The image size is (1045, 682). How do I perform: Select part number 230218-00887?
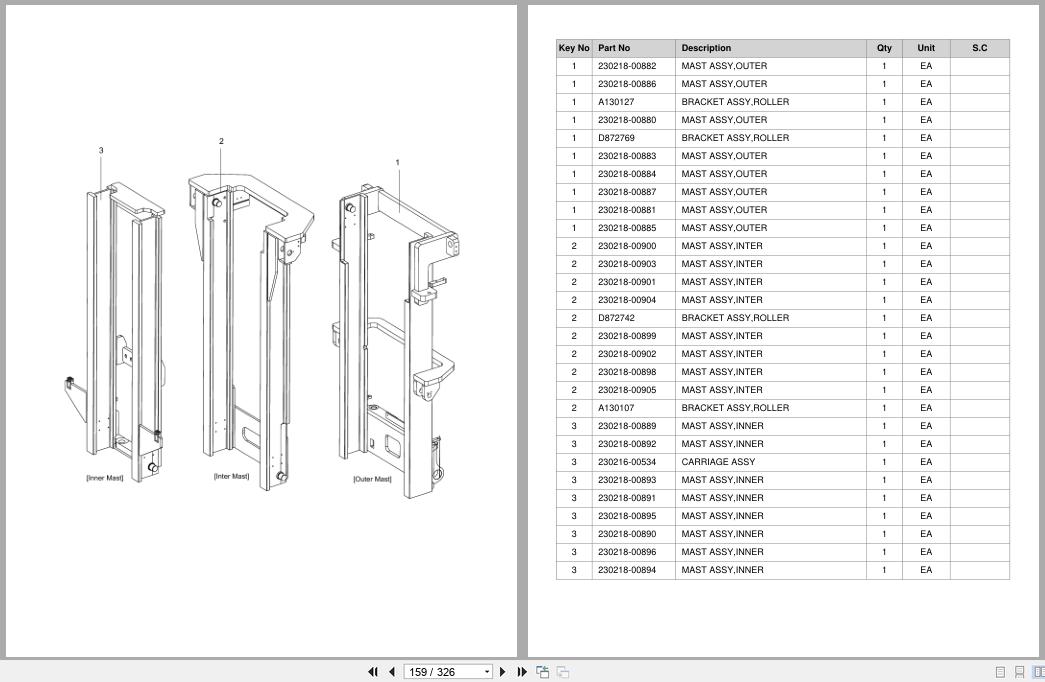[x=626, y=192]
